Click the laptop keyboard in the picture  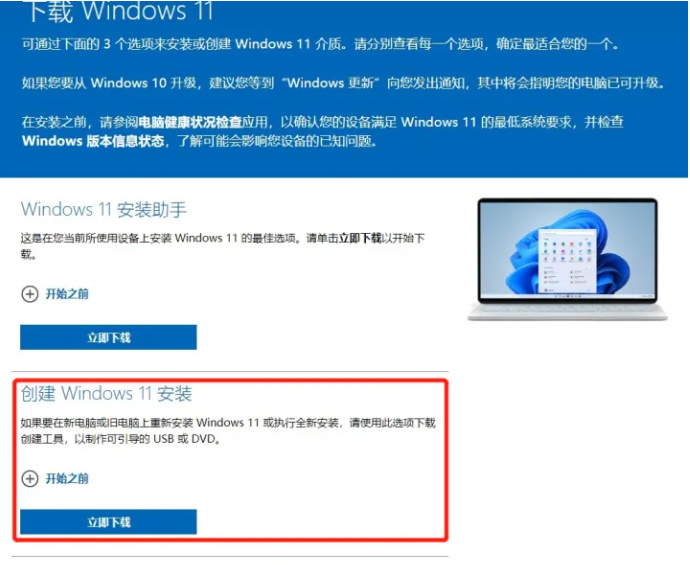pos(567,312)
